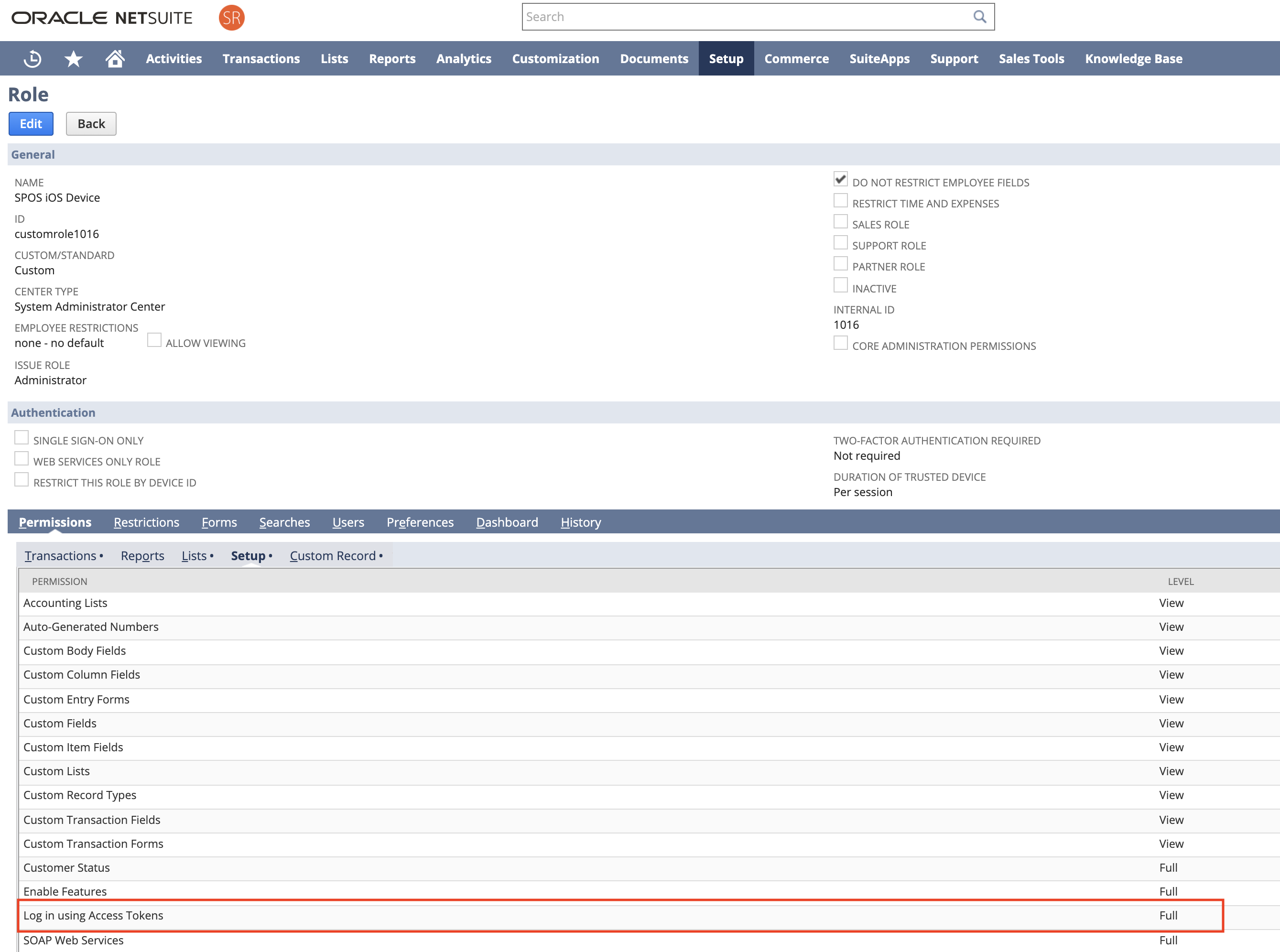
Task: Go to Home via house icon
Action: (115, 59)
